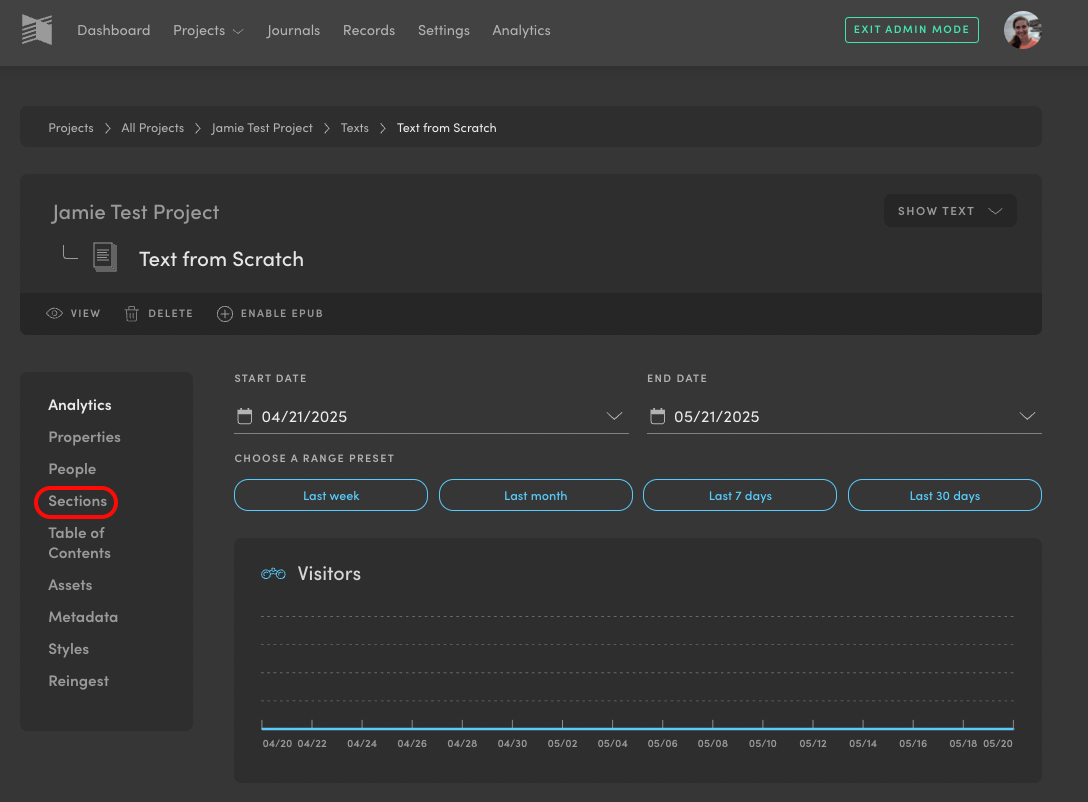Viewport: 1088px width, 802px height.
Task: Open the Projects navigation dropdown
Action: (x=208, y=31)
